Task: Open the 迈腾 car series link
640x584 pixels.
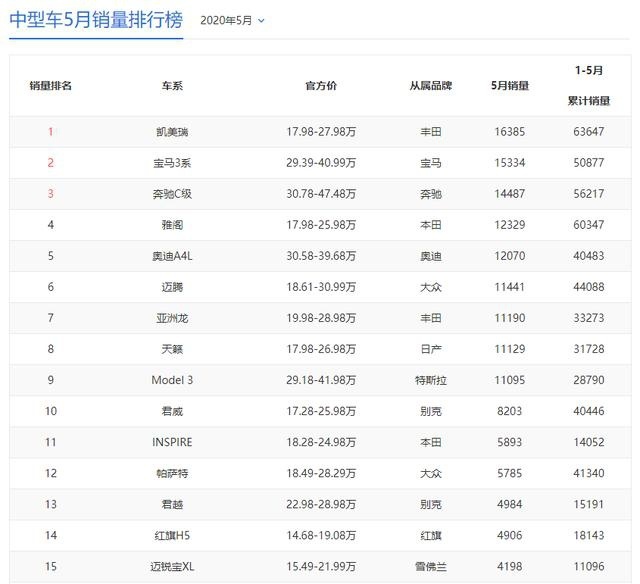Action: tap(172, 287)
